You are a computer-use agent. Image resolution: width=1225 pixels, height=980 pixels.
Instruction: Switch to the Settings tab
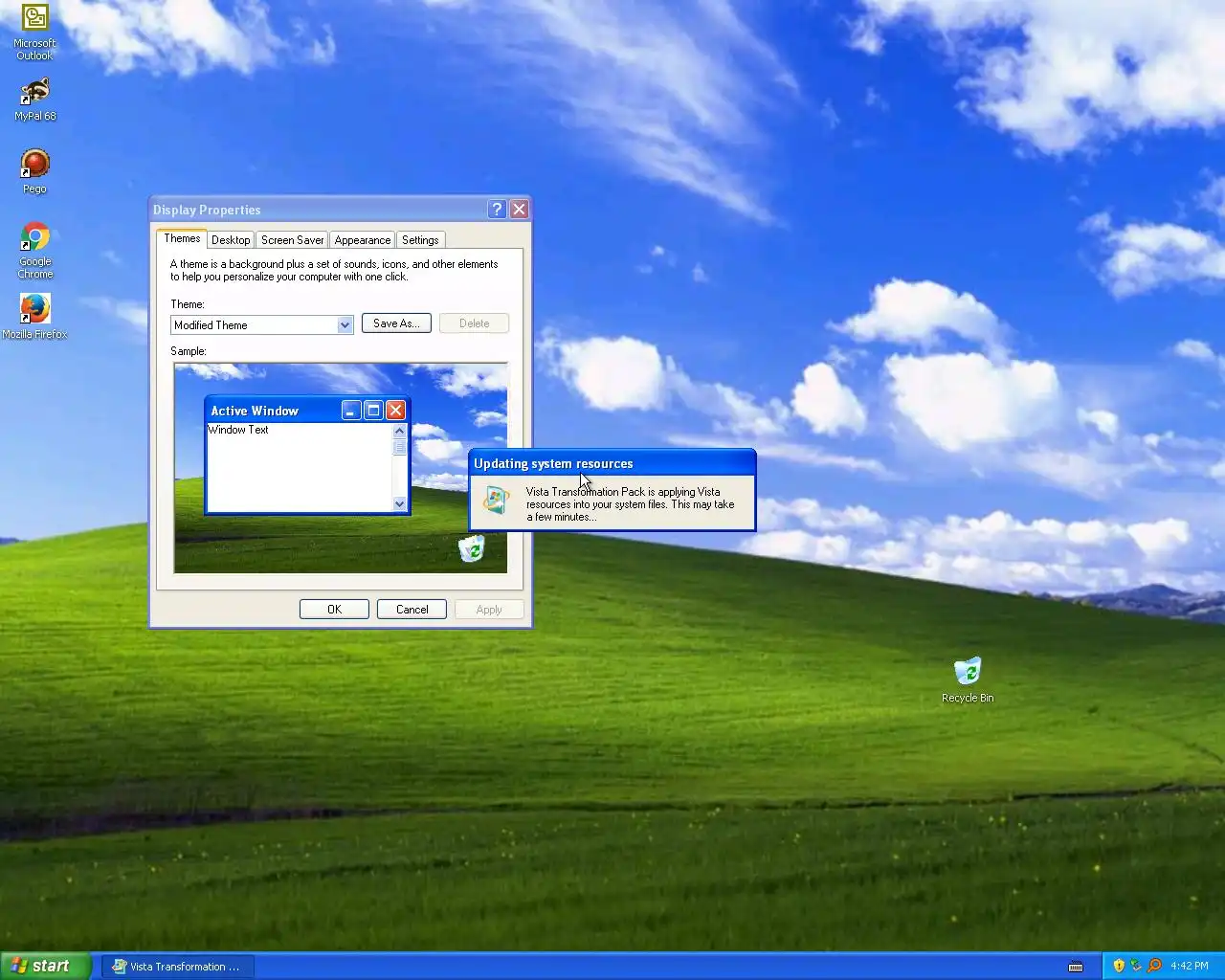420,240
